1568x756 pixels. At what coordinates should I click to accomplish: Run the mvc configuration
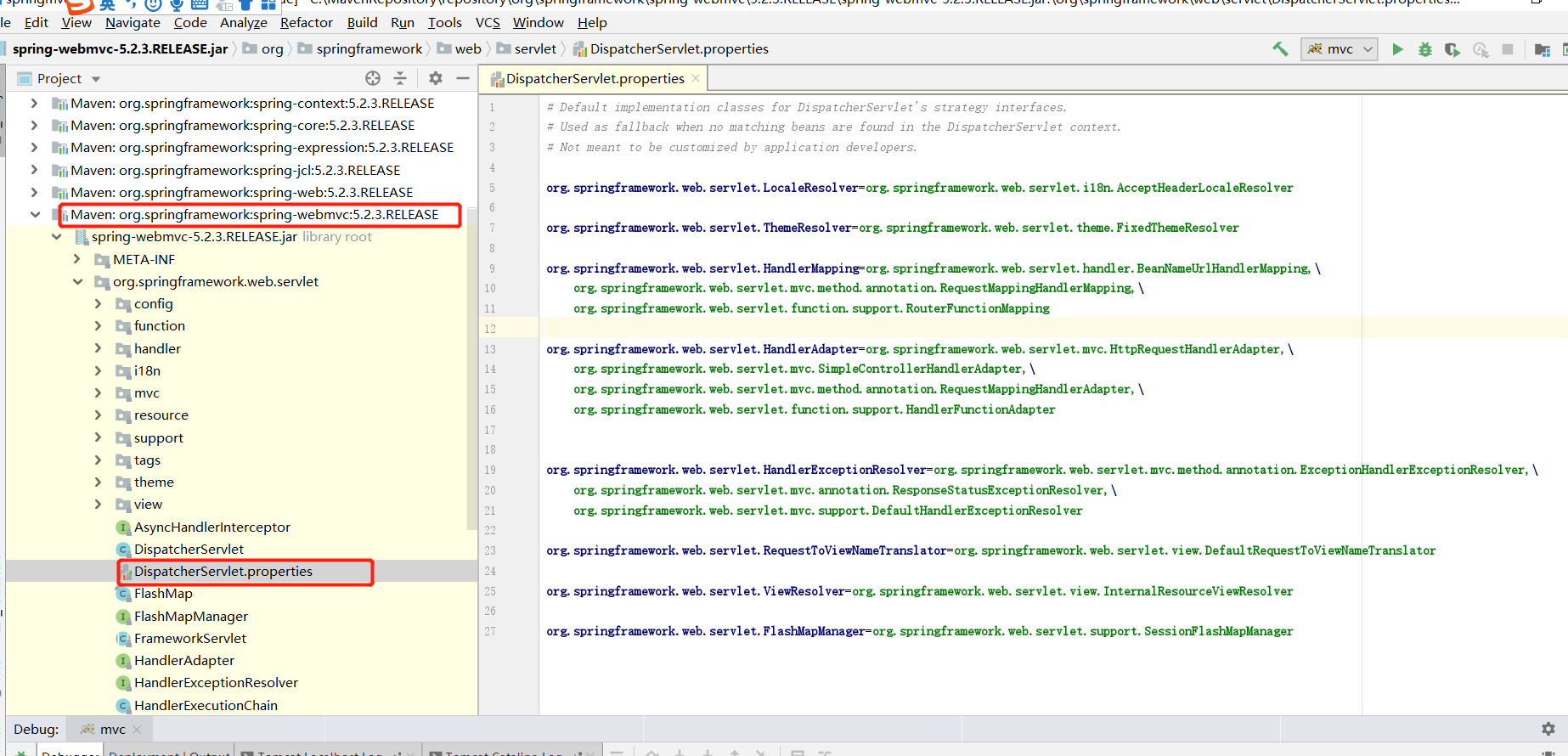tap(1397, 49)
